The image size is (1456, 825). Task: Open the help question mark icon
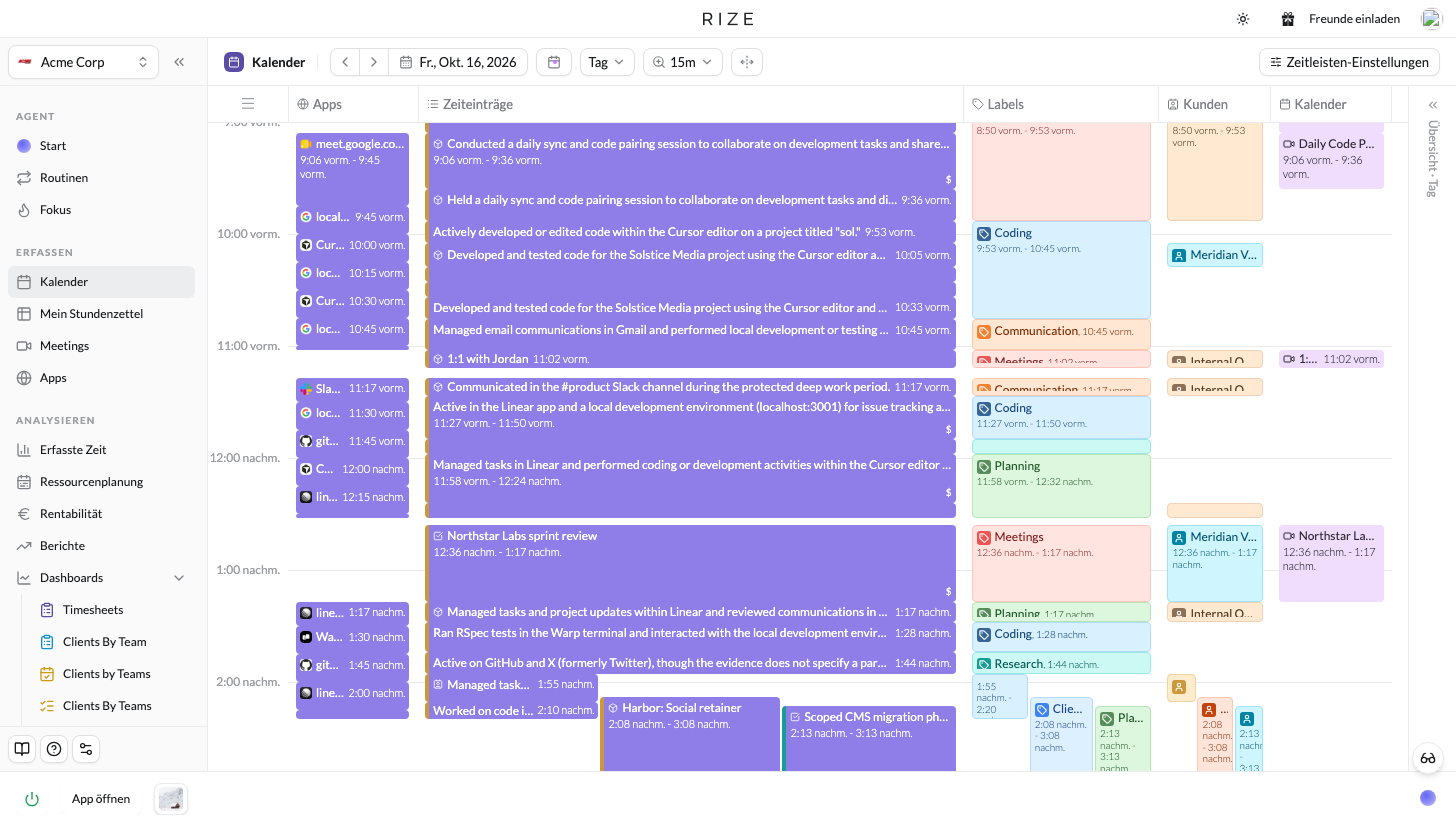tap(54, 749)
